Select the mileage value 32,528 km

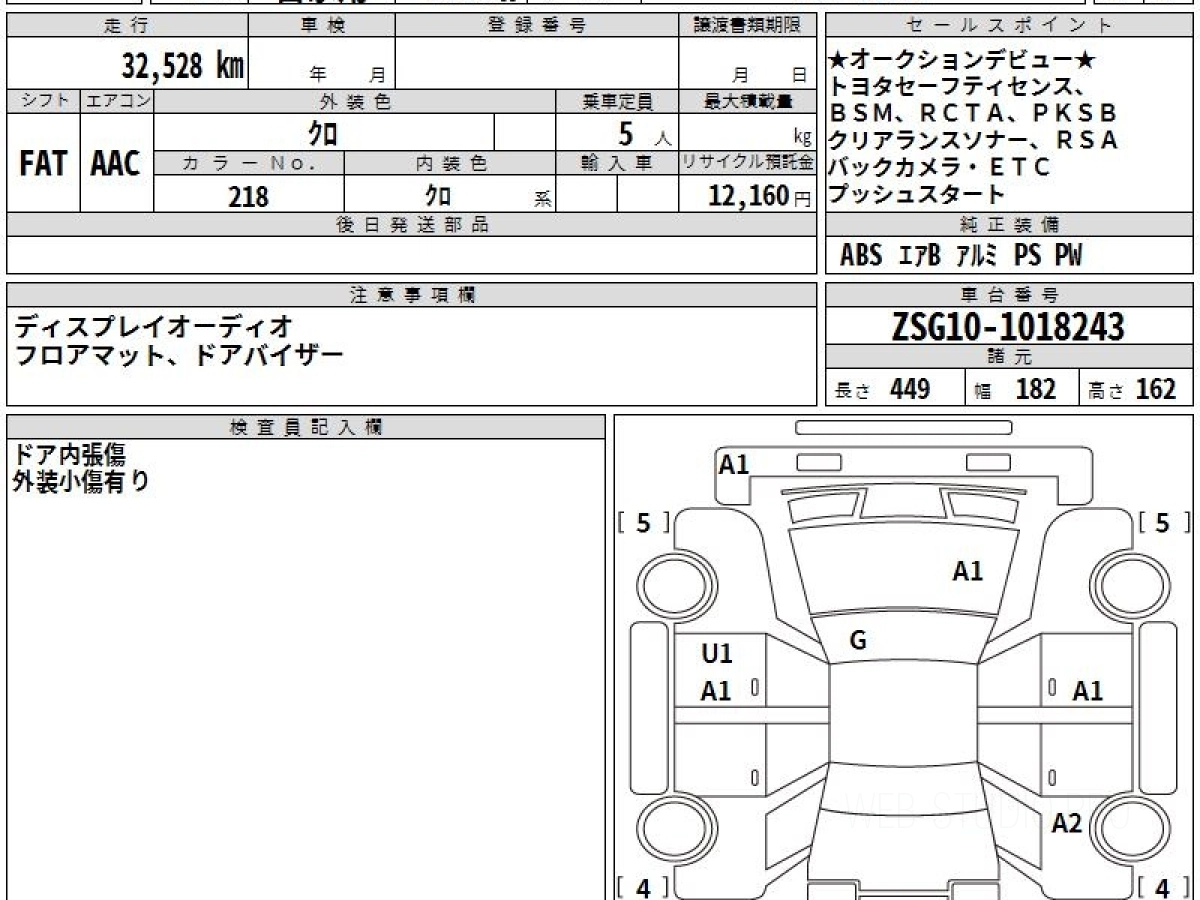click(183, 66)
